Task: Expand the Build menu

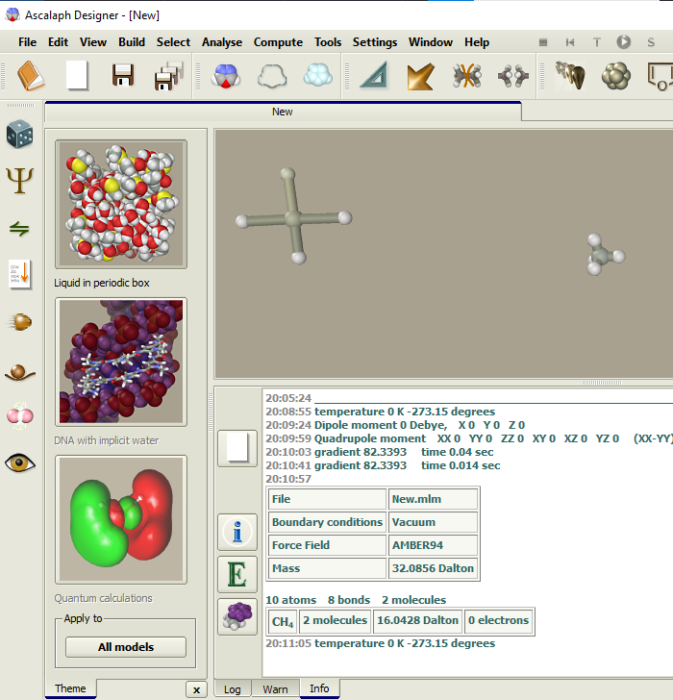Action: point(131,42)
